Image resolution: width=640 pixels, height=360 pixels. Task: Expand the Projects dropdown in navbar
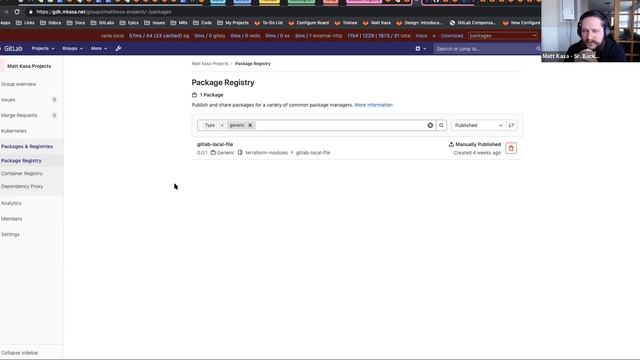pos(43,49)
